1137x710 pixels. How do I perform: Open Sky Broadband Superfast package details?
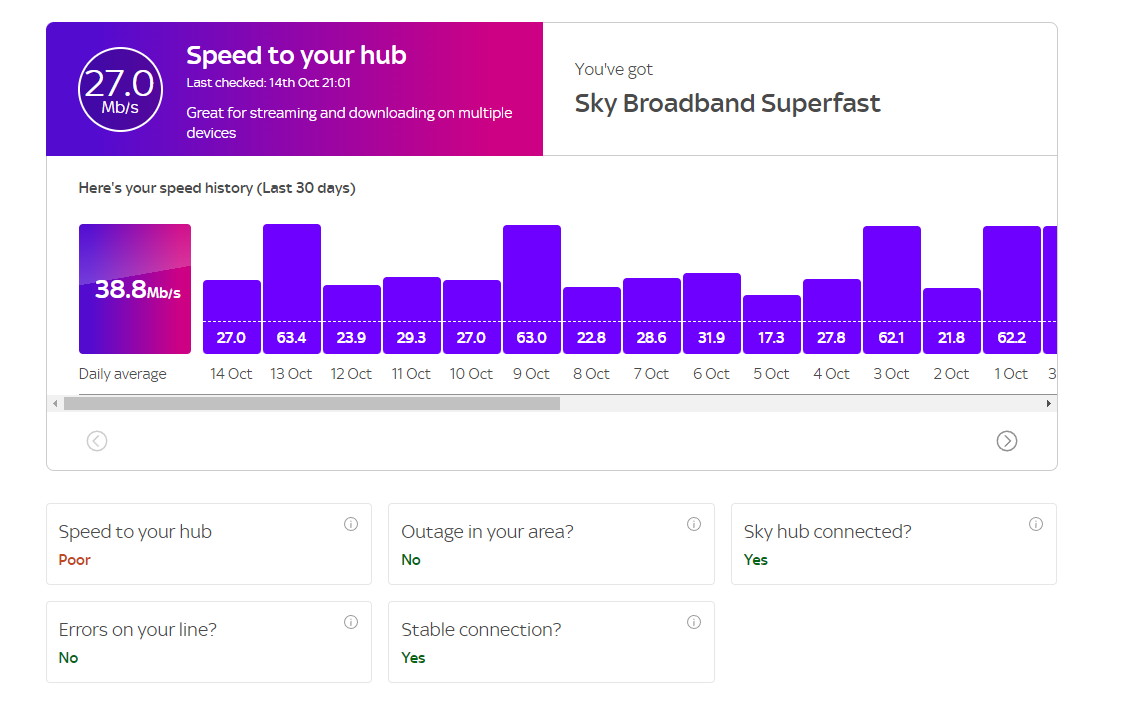pos(727,103)
